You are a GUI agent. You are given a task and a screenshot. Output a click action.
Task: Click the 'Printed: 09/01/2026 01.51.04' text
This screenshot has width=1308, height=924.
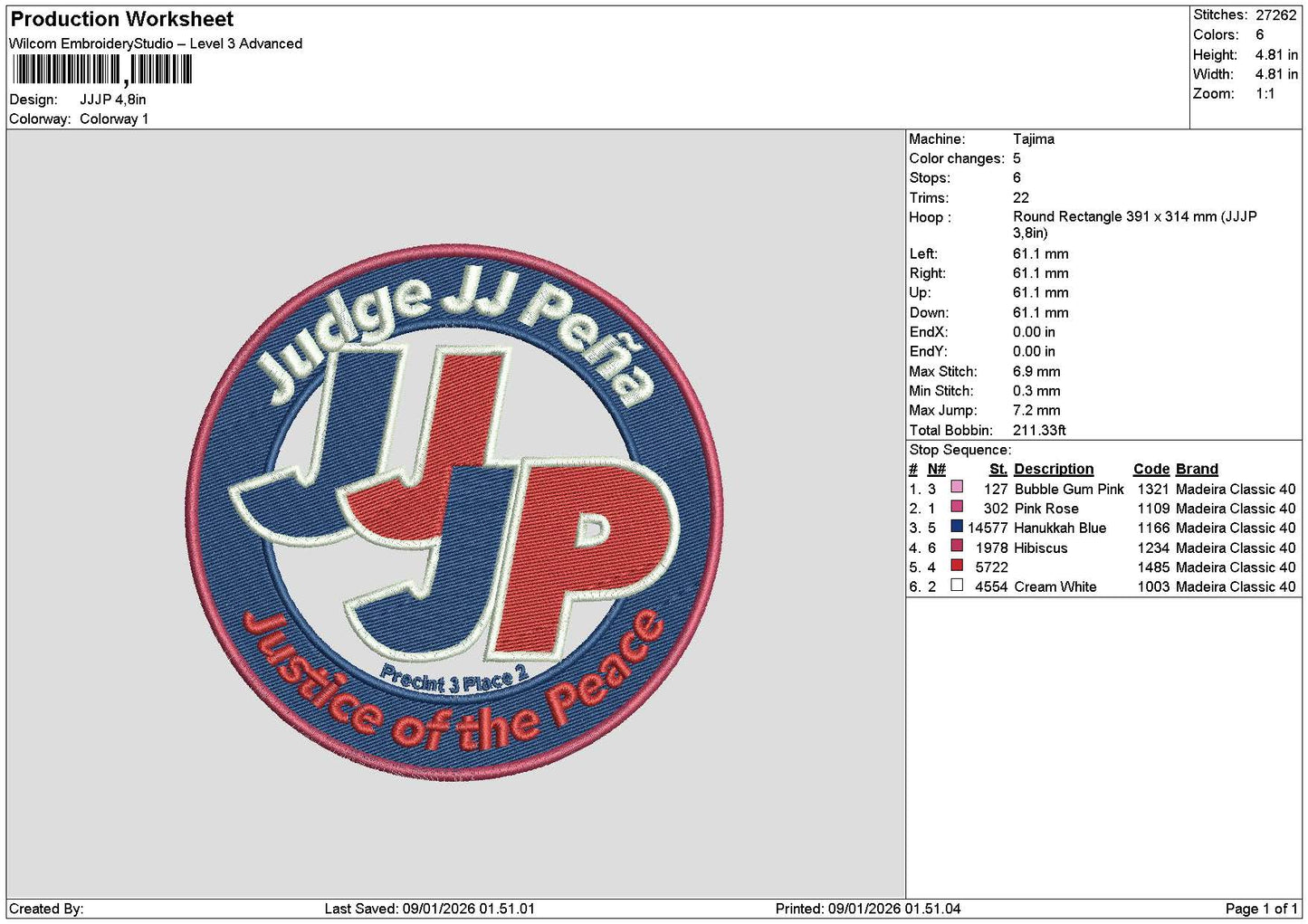[x=868, y=909]
